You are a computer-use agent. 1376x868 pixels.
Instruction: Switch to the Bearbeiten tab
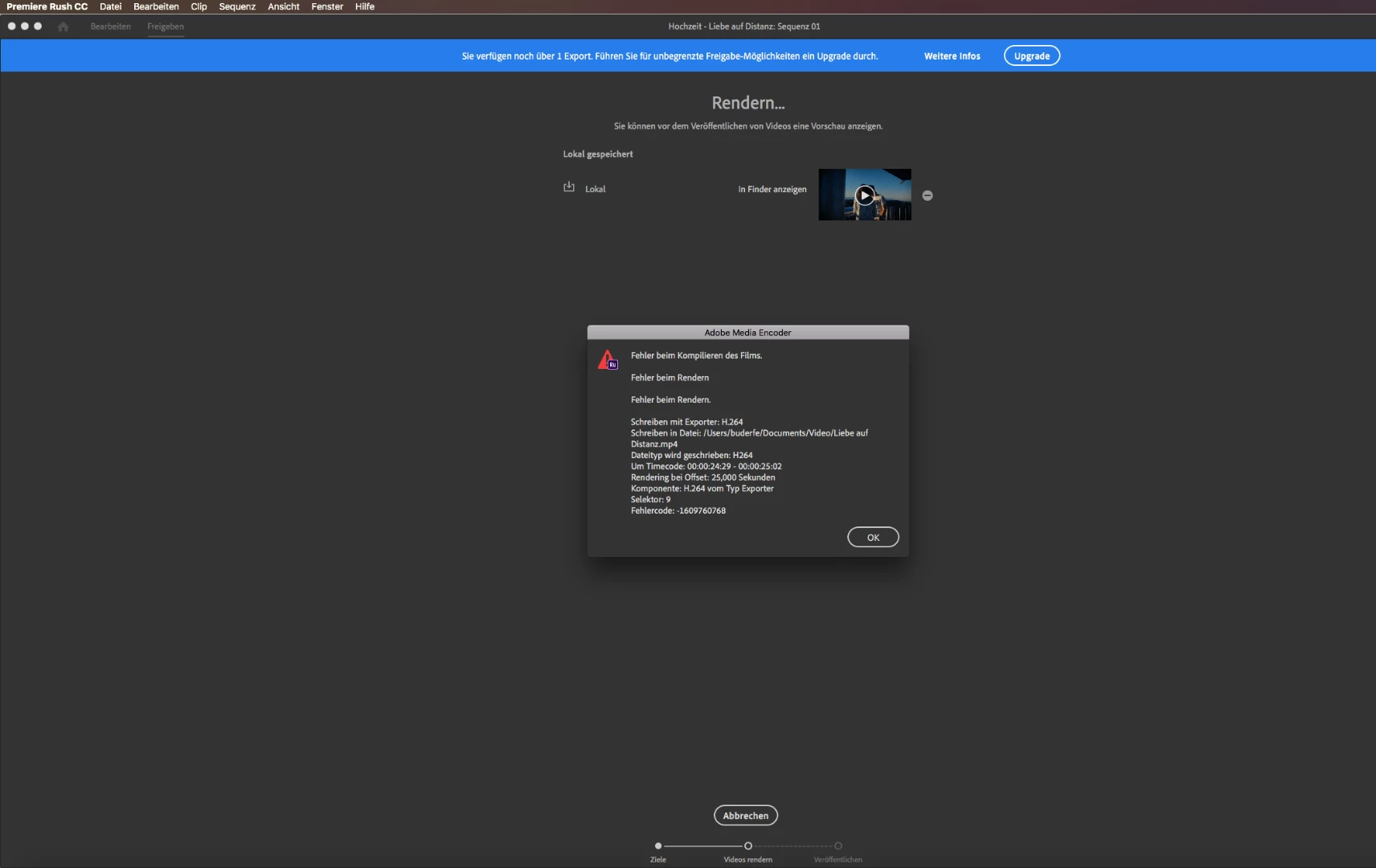111,27
